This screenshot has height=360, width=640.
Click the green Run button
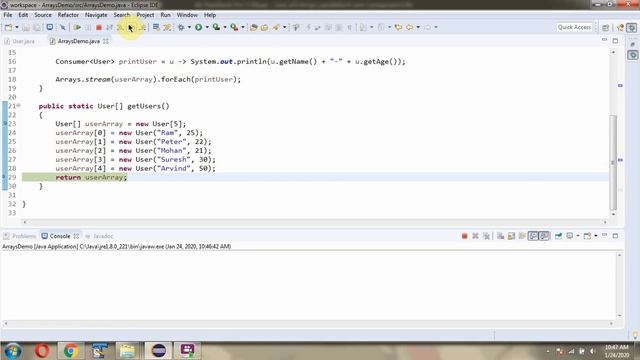coord(198,27)
